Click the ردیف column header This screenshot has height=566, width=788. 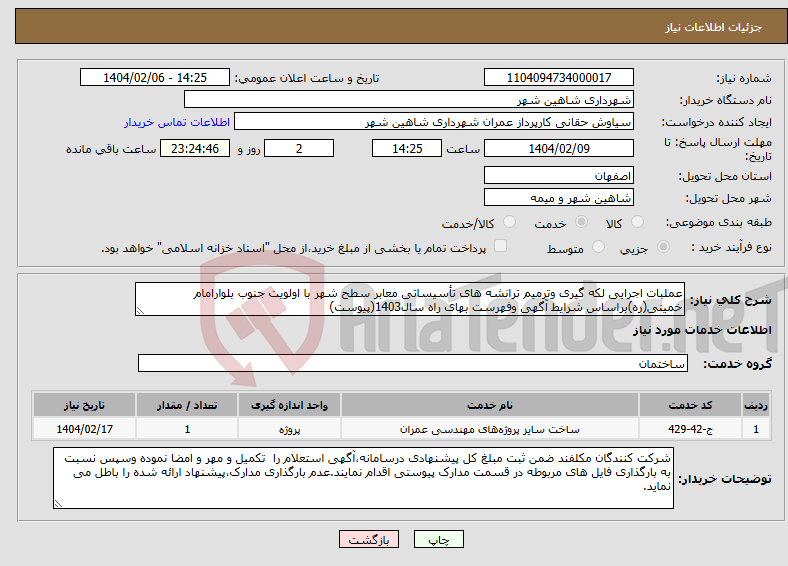pos(756,405)
